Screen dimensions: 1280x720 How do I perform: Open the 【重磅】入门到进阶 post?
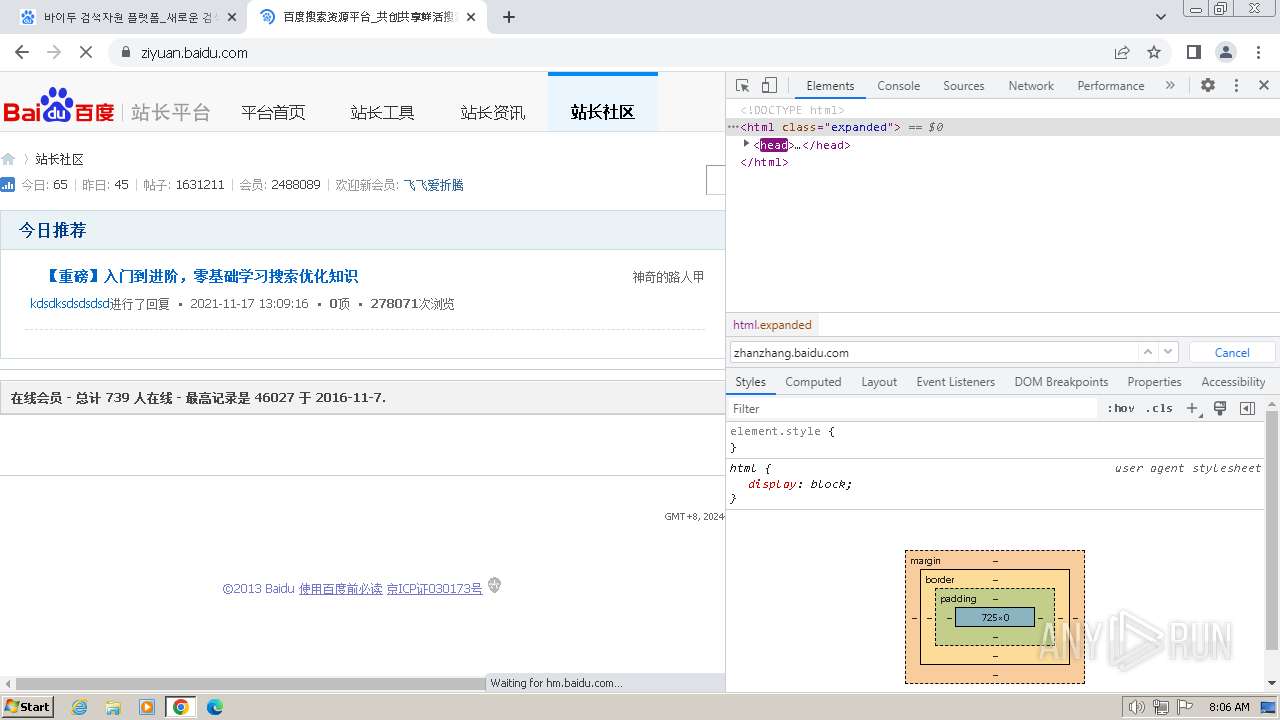(x=202, y=276)
